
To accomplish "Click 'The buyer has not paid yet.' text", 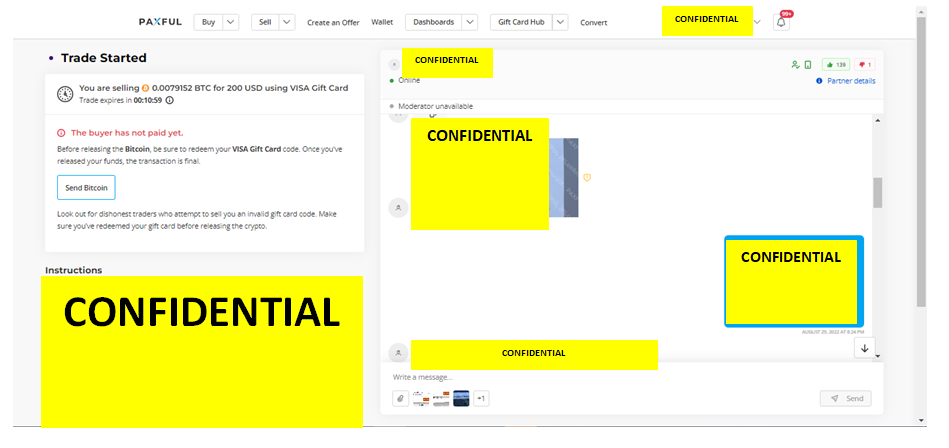I will [127, 133].
